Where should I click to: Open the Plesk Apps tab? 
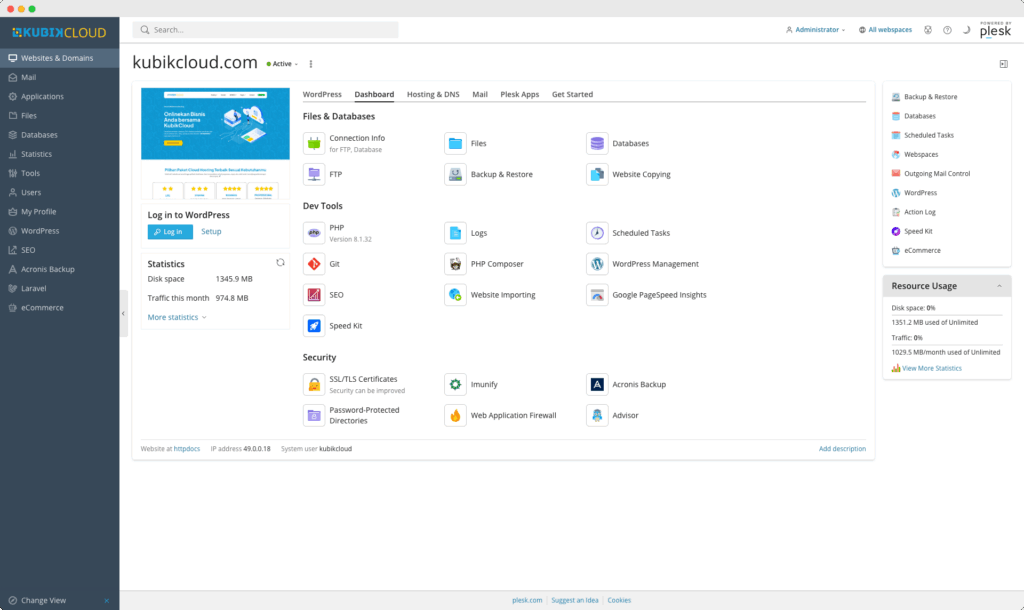point(520,95)
